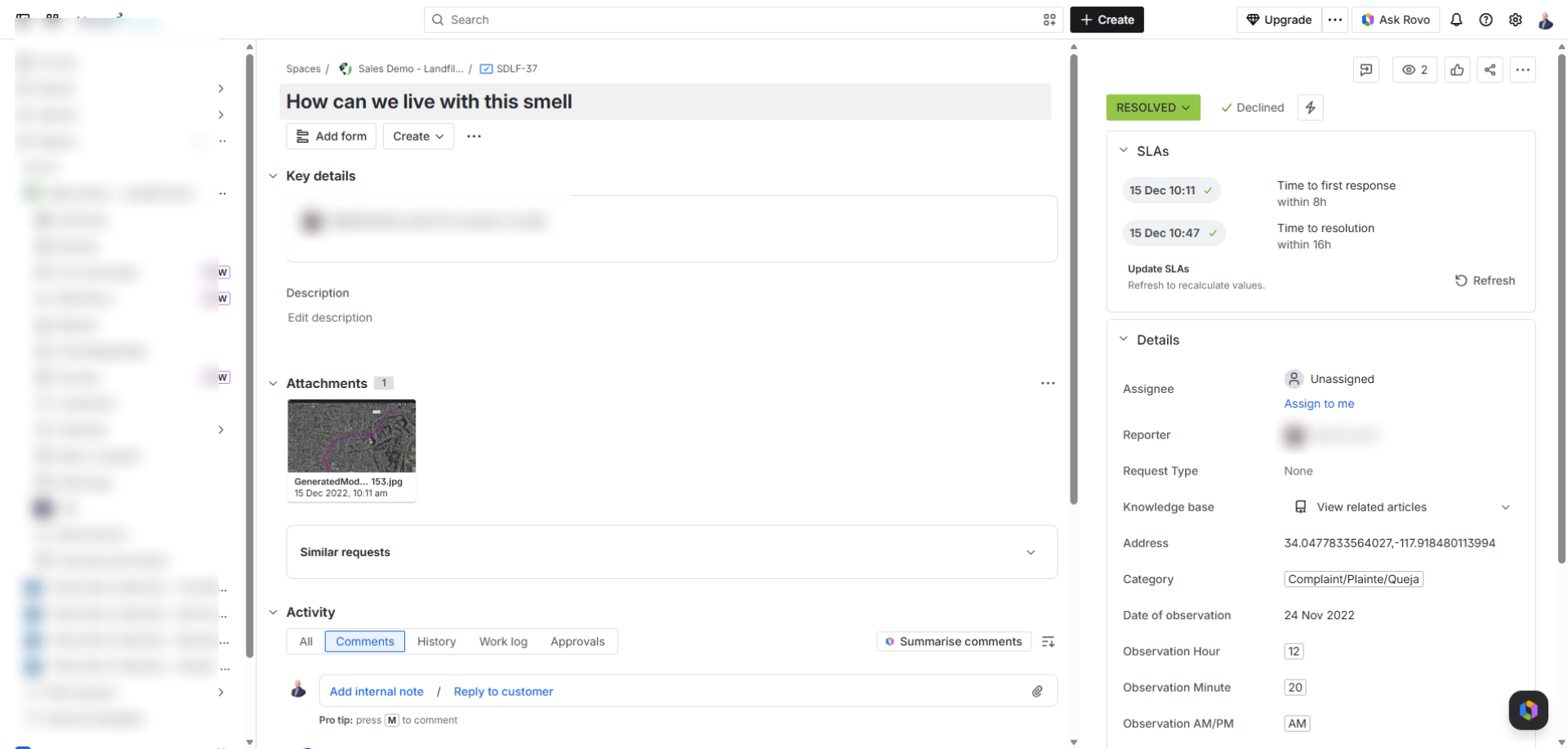This screenshot has height=749, width=1568.
Task: Open the Sales Demo - Landfil... breadcrumb
Action: click(411, 69)
